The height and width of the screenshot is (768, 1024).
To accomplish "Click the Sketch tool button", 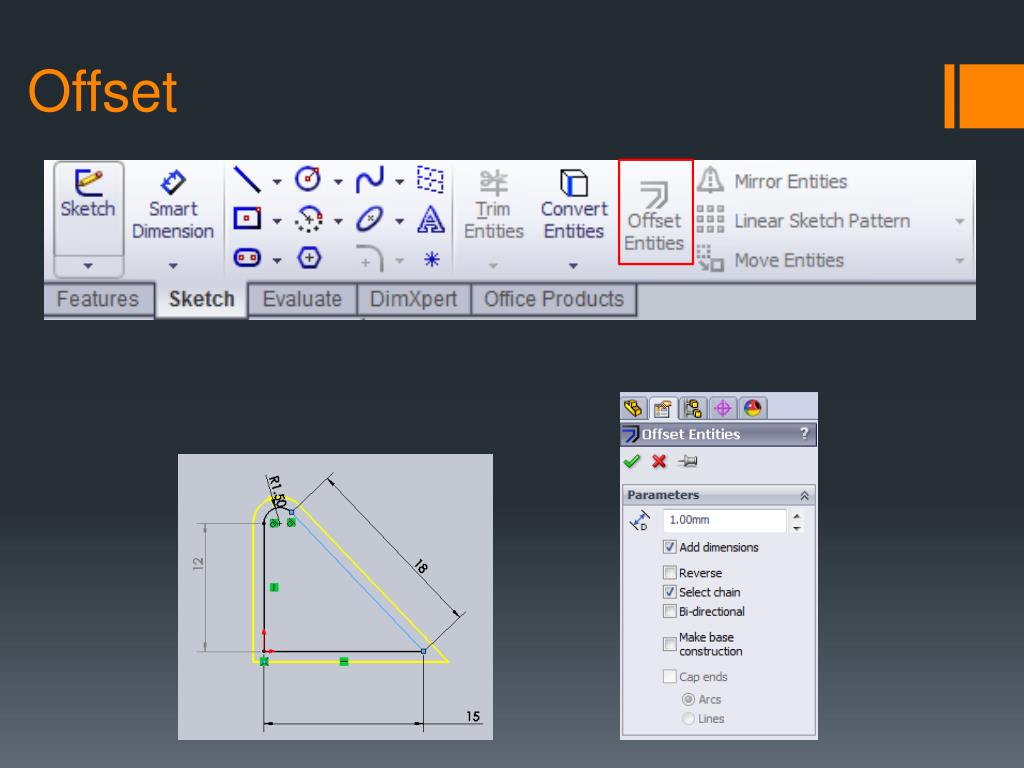I will tap(88, 208).
